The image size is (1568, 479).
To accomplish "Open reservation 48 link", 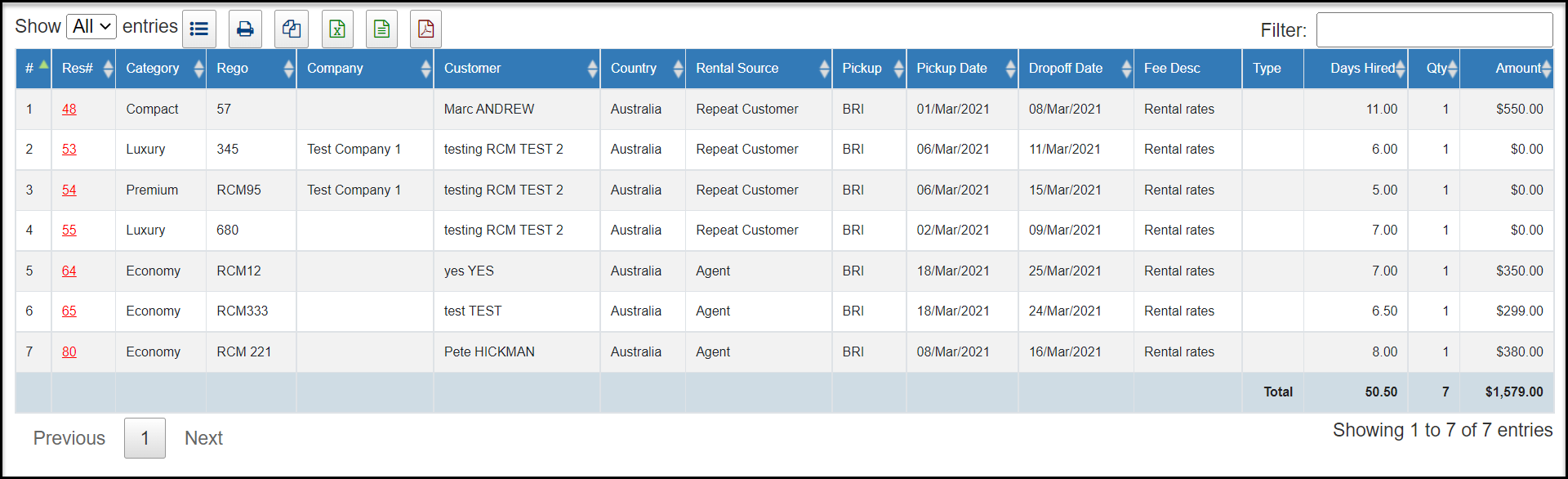I will (69, 109).
